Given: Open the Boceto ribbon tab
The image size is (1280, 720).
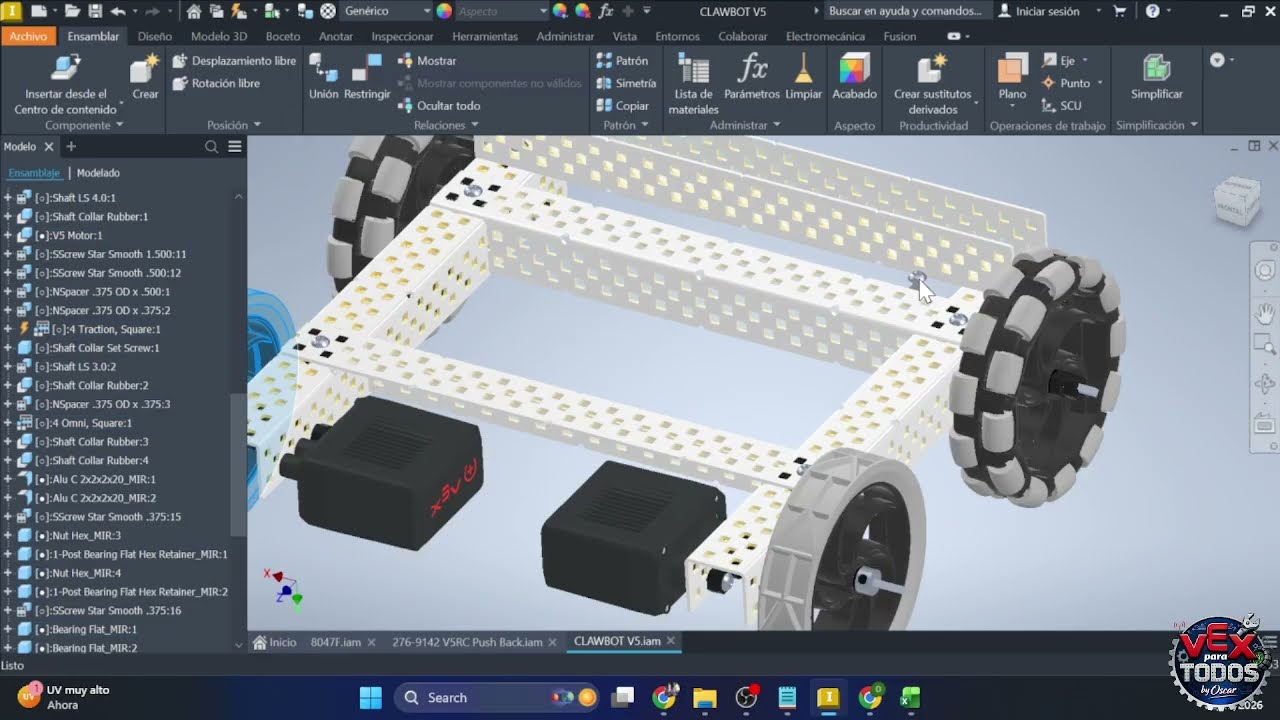Looking at the screenshot, I should pos(283,36).
